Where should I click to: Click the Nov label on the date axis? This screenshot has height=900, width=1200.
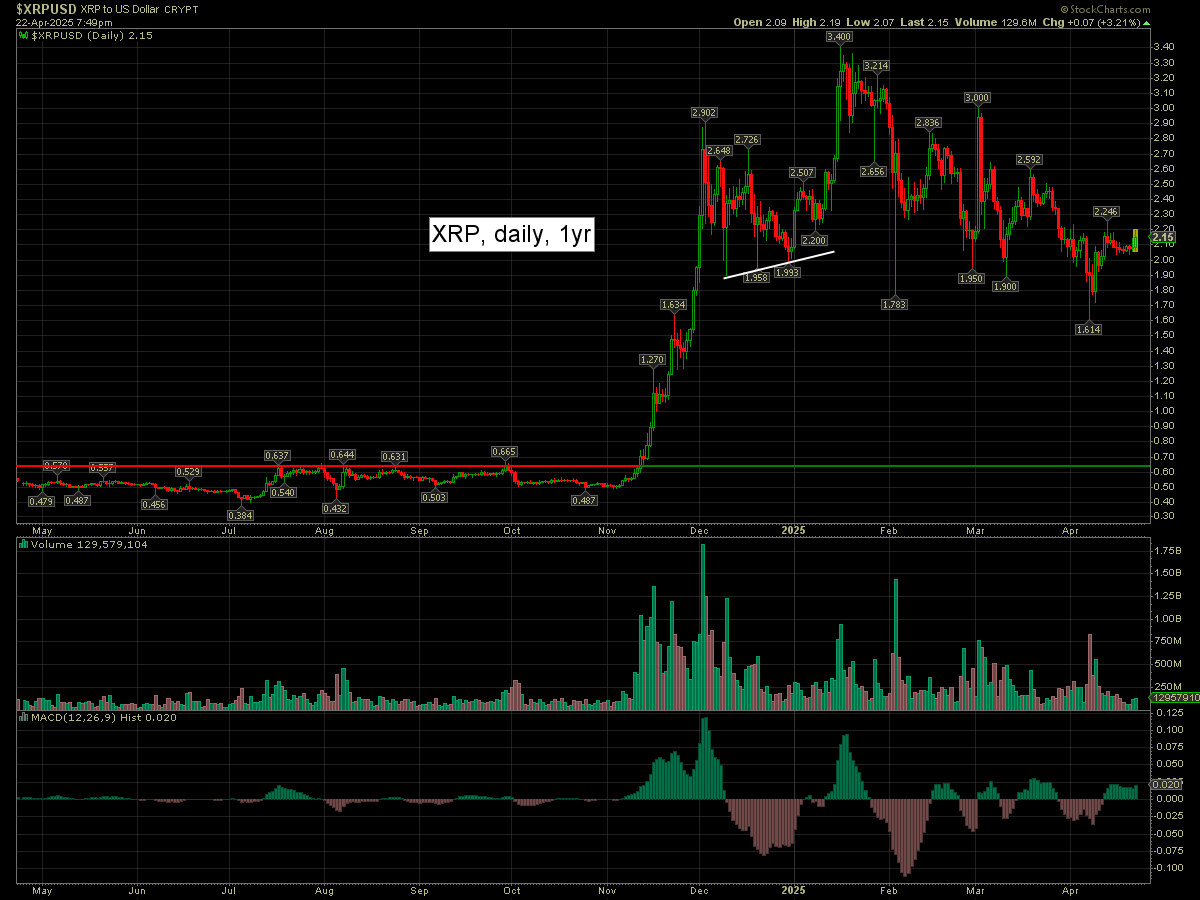[x=607, y=528]
